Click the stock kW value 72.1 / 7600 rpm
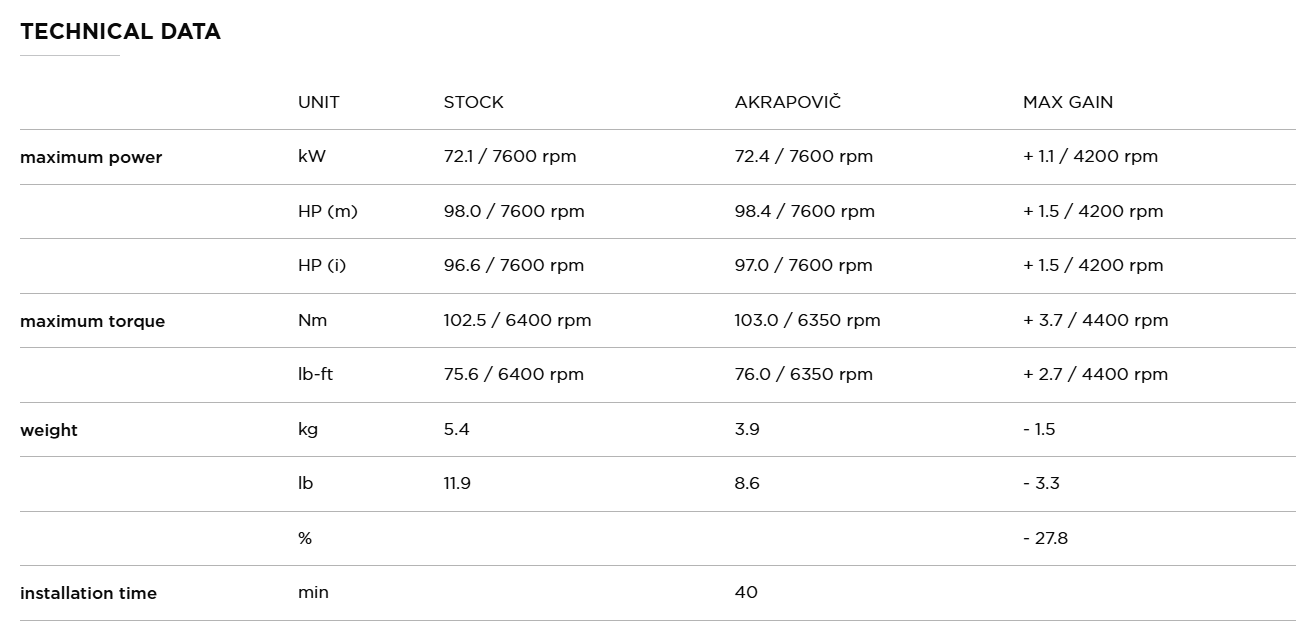This screenshot has width=1302, height=623. pos(510,156)
